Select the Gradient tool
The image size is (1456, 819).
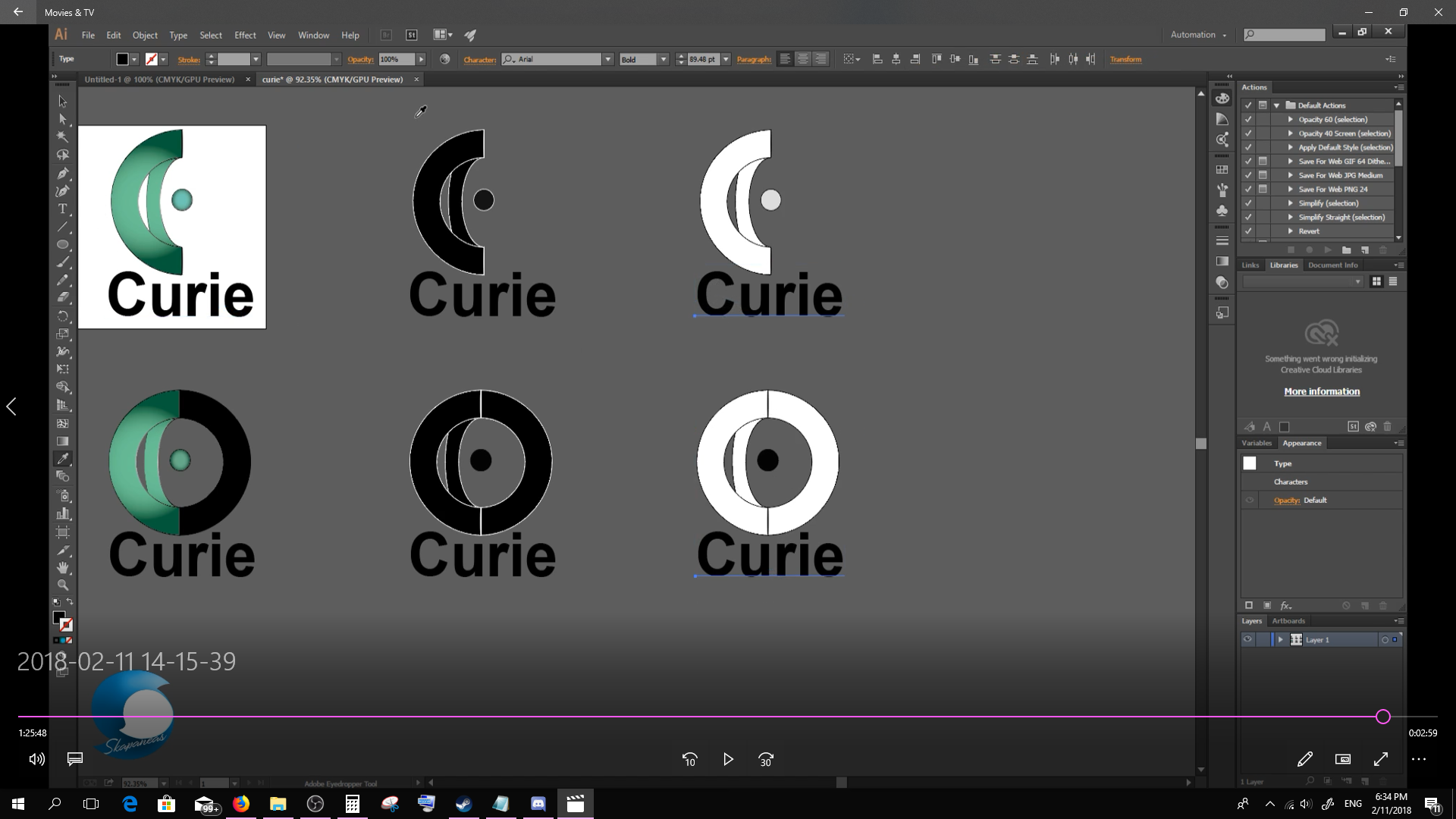coord(63,441)
